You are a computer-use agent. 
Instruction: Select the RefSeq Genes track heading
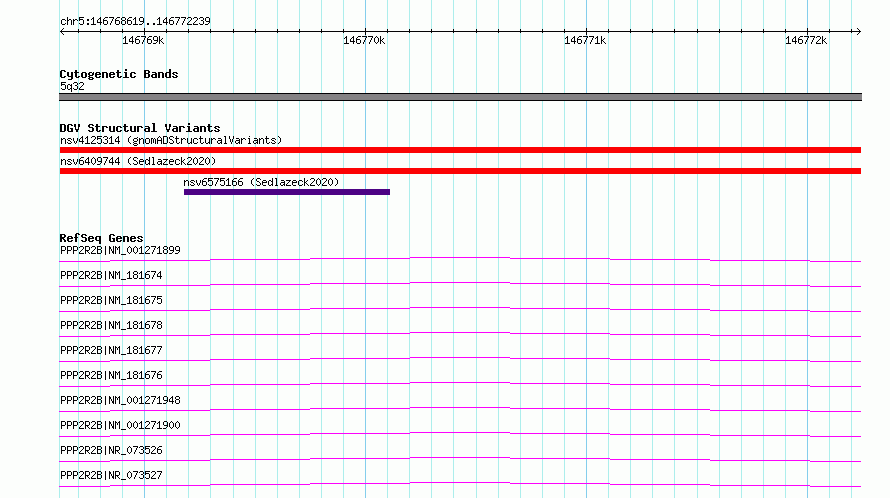[x=101, y=238]
